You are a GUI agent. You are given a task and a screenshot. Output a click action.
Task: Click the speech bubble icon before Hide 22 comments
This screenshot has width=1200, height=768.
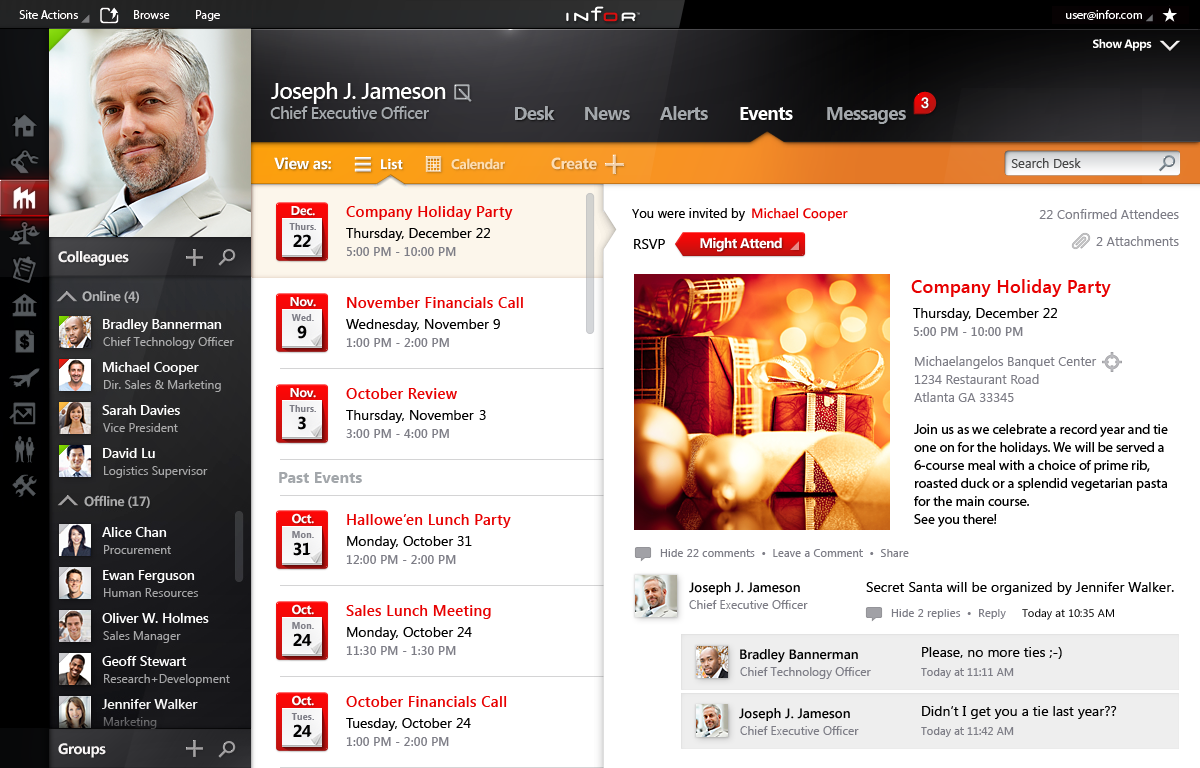[x=643, y=553]
